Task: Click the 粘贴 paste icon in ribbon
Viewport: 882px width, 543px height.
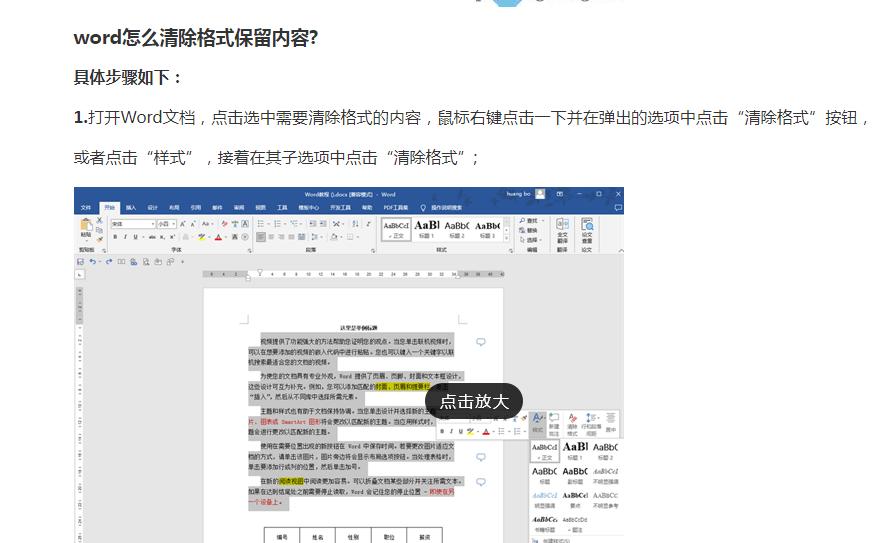Action: pyautogui.click(x=86, y=227)
